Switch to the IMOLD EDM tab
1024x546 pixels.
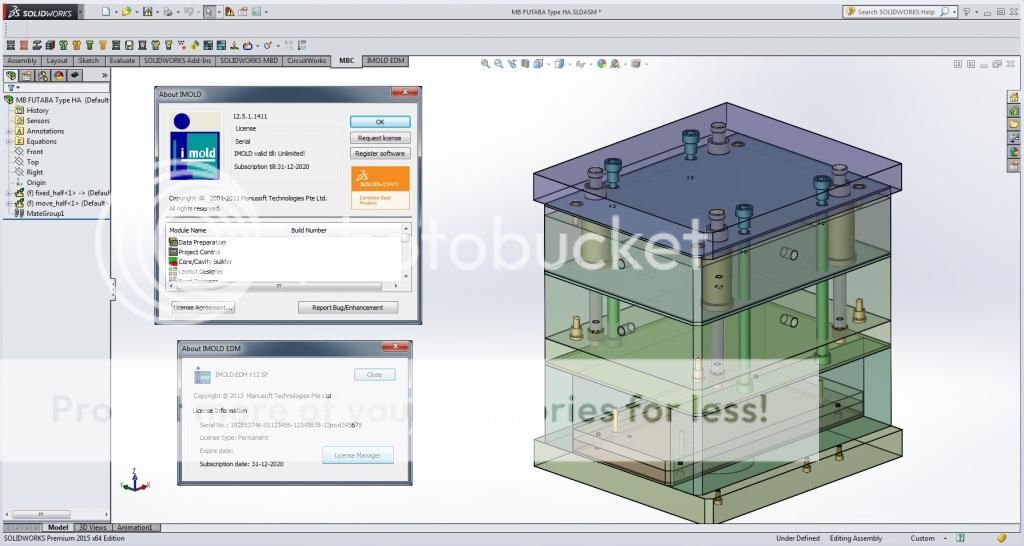[385, 61]
